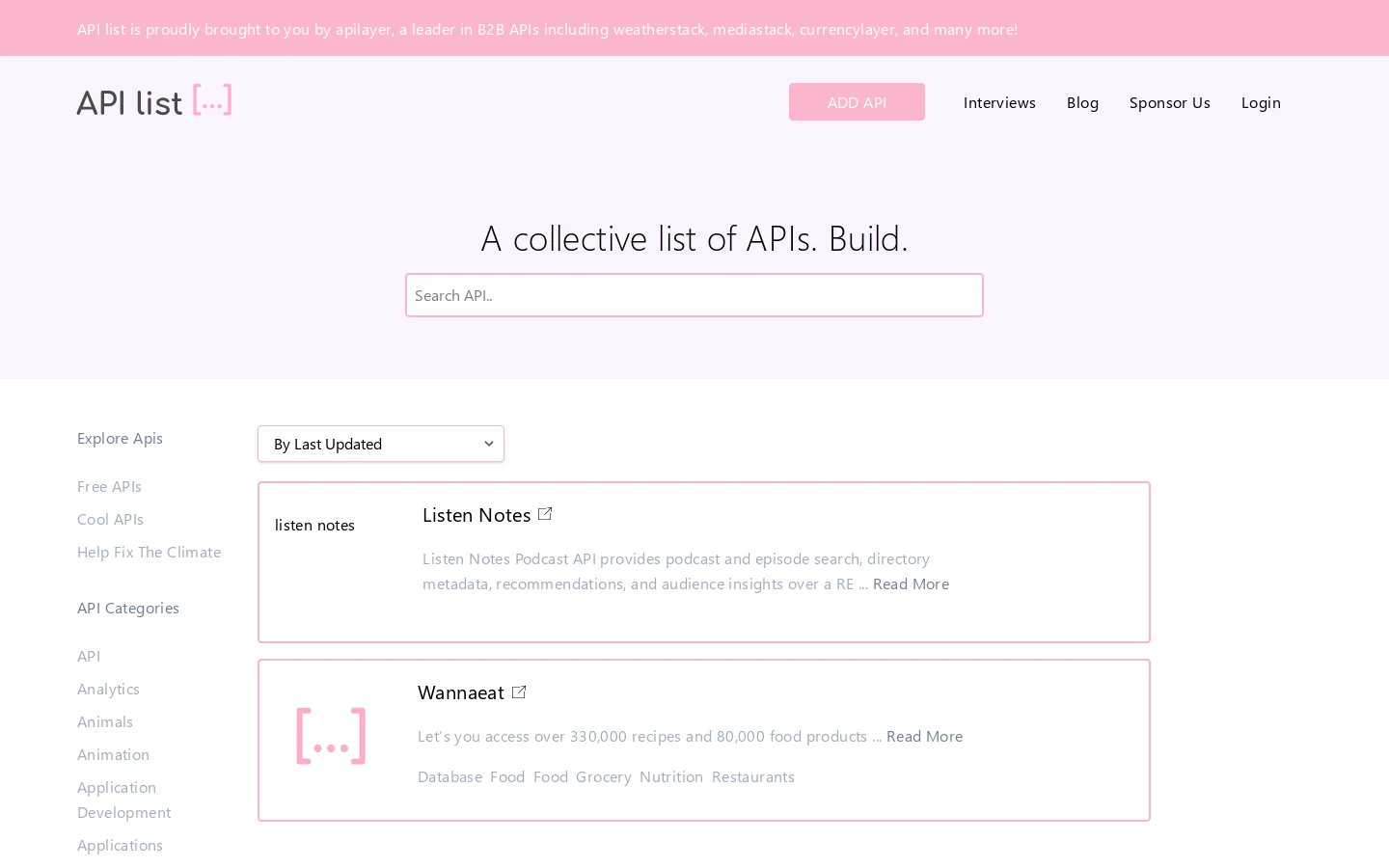The width and height of the screenshot is (1389, 868).
Task: Open Wannaeat external link icon
Action: pos(519,692)
